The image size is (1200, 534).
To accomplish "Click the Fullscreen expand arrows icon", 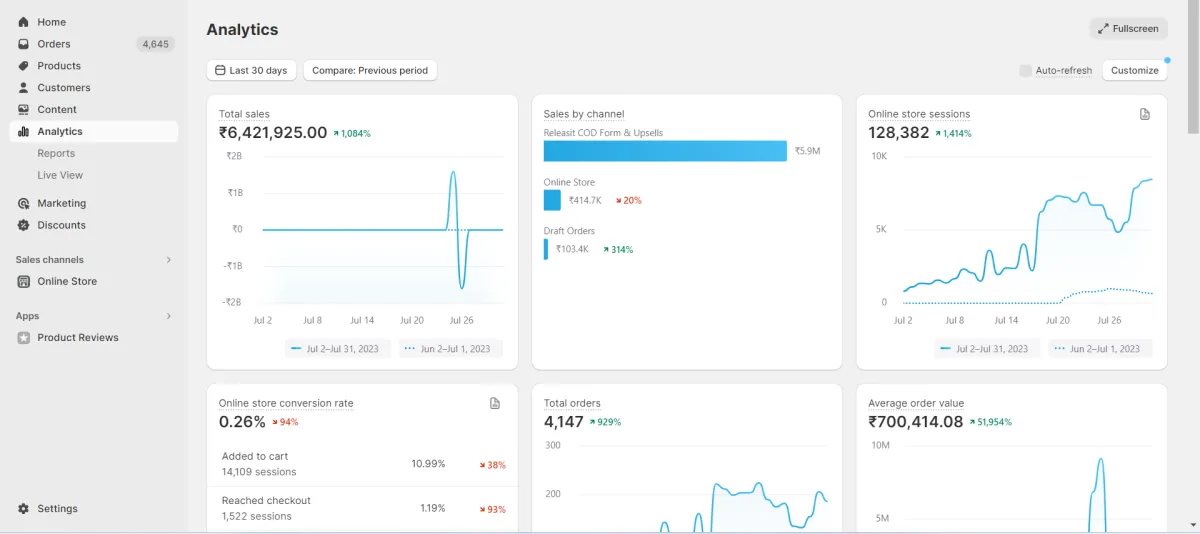I will coord(1103,29).
